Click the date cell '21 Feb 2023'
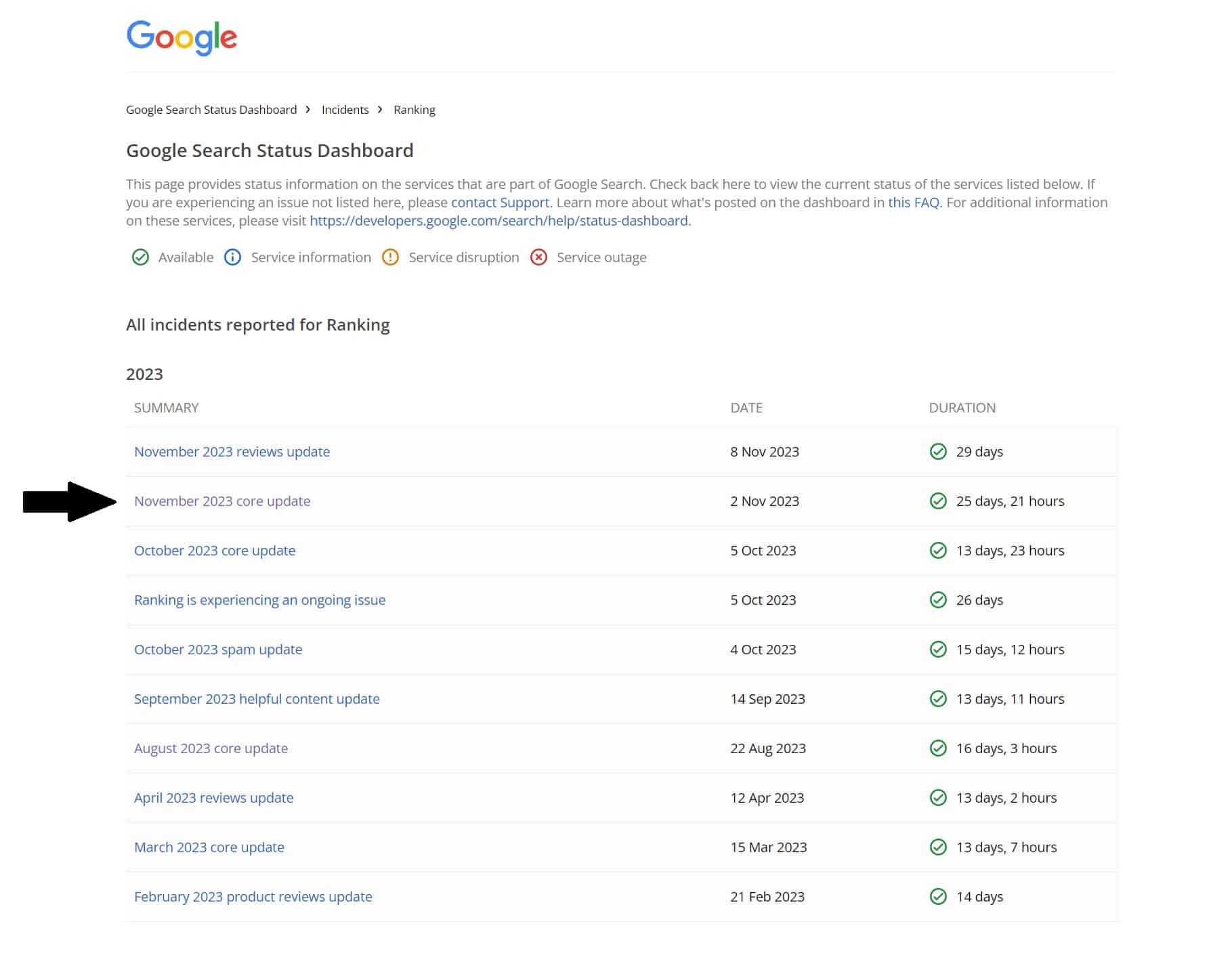Screen dimensions: 1232x953 click(767, 897)
